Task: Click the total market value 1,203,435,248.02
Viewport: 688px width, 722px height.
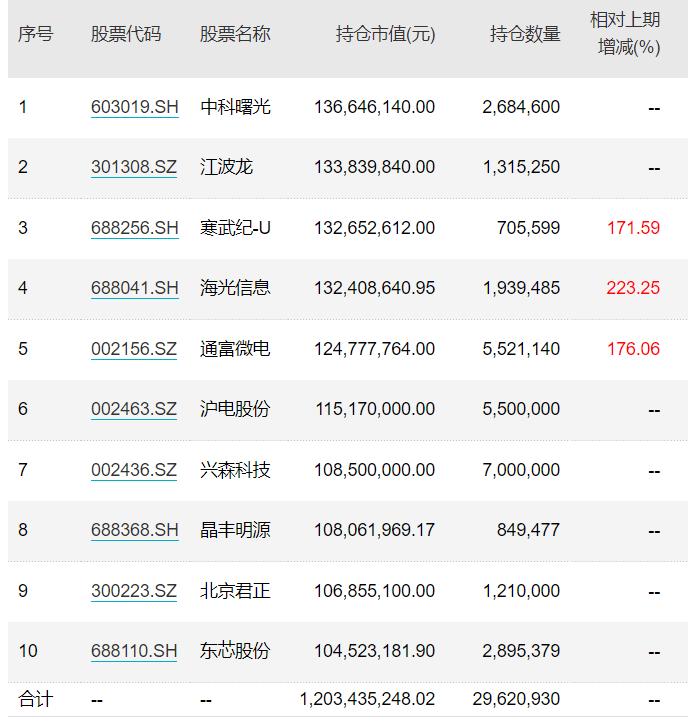Action: 368,699
